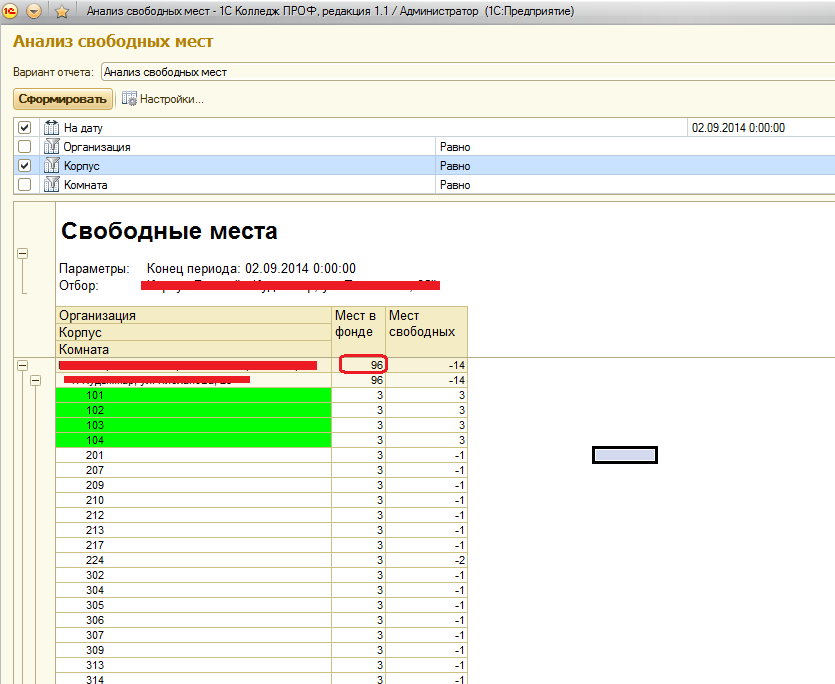The height and width of the screenshot is (684, 835).
Task: Open the Настройки... settings
Action: (x=171, y=99)
